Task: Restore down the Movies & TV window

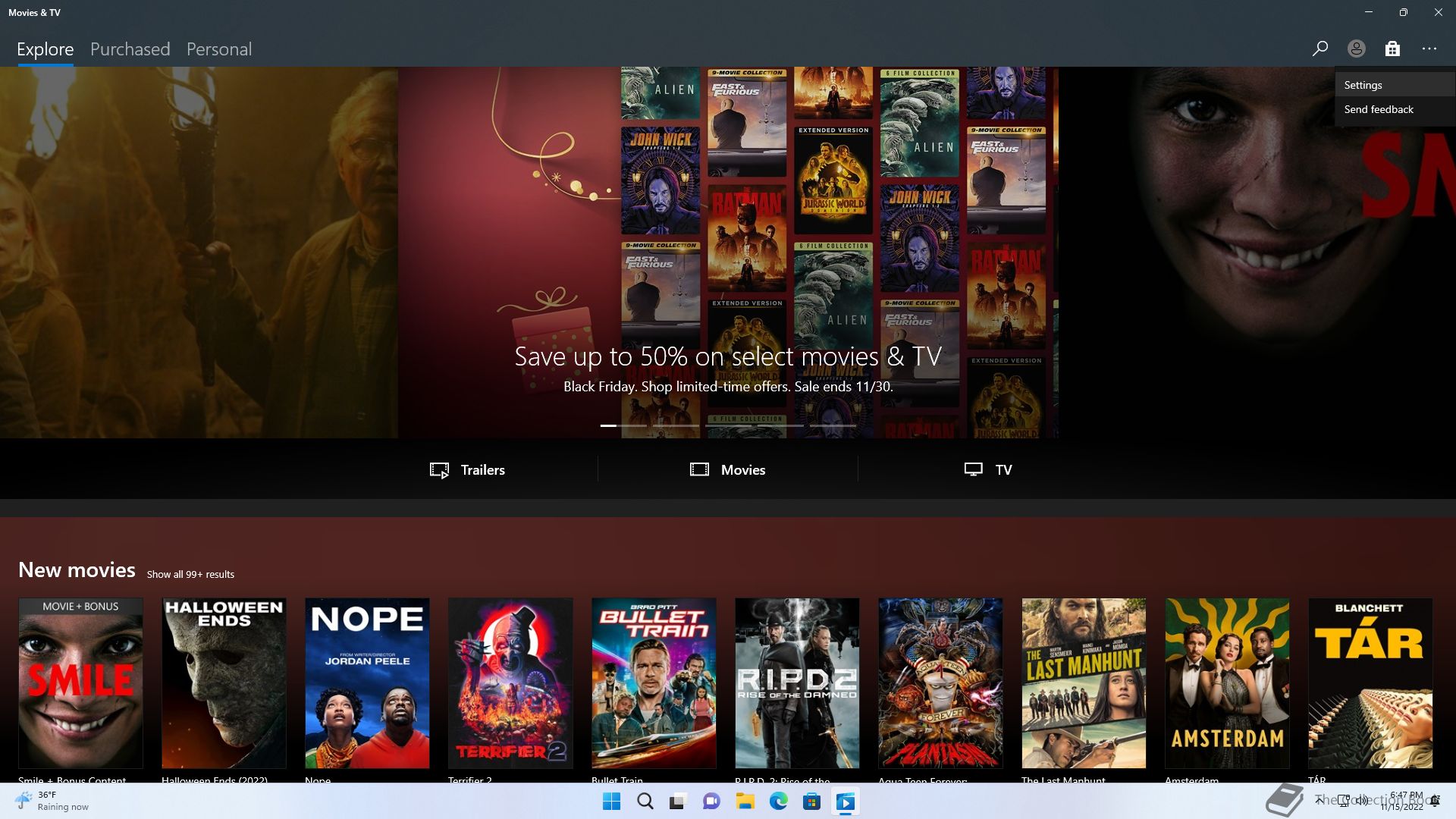Action: tap(1403, 12)
